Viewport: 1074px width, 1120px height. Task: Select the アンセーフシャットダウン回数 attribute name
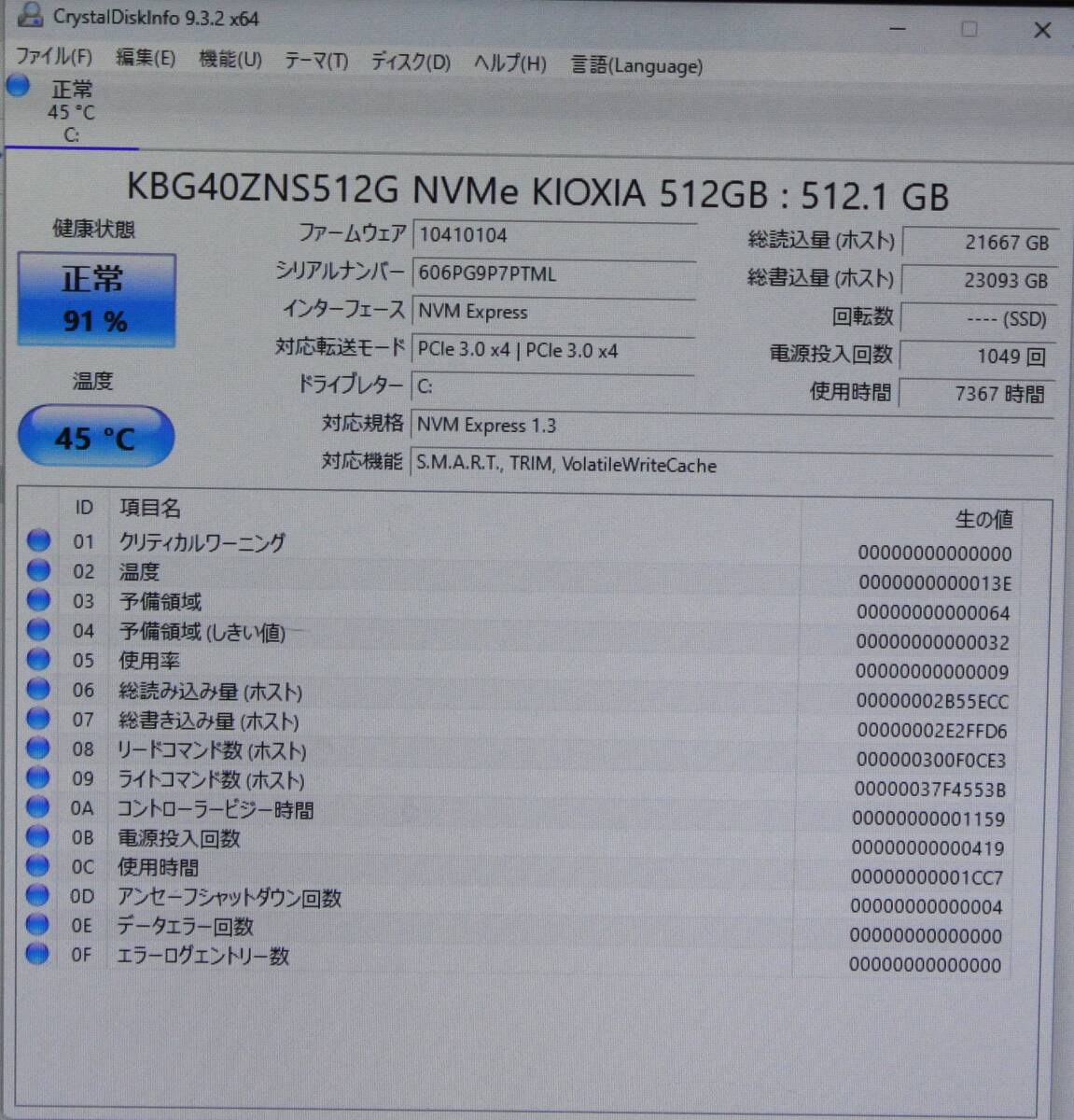click(229, 898)
